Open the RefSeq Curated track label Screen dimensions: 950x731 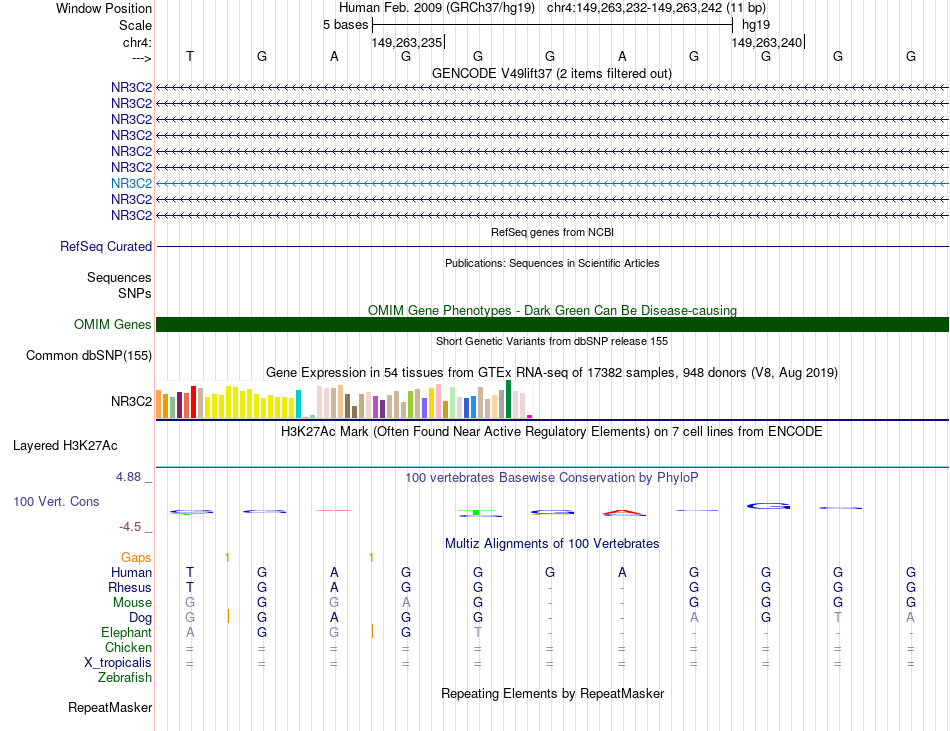coord(106,246)
